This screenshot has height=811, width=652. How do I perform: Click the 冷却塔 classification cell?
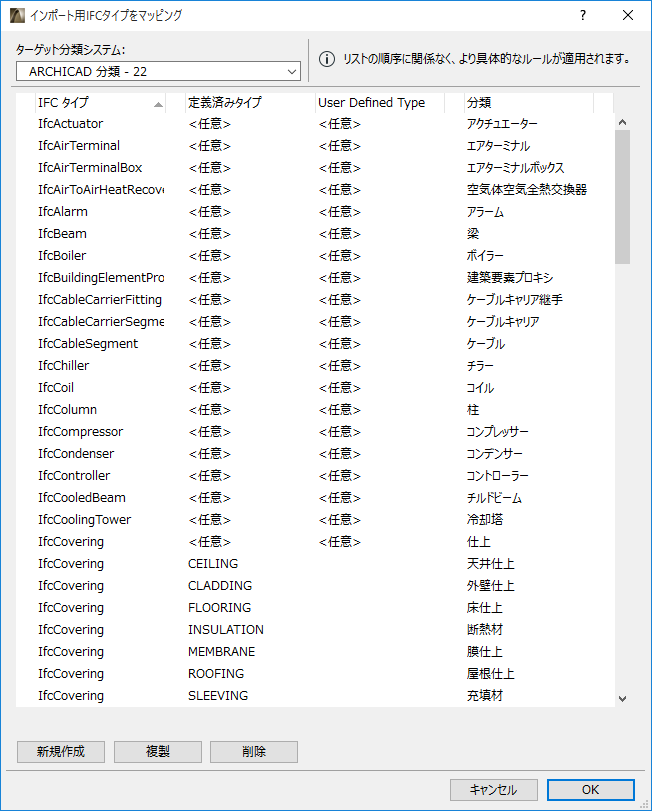(x=485, y=519)
